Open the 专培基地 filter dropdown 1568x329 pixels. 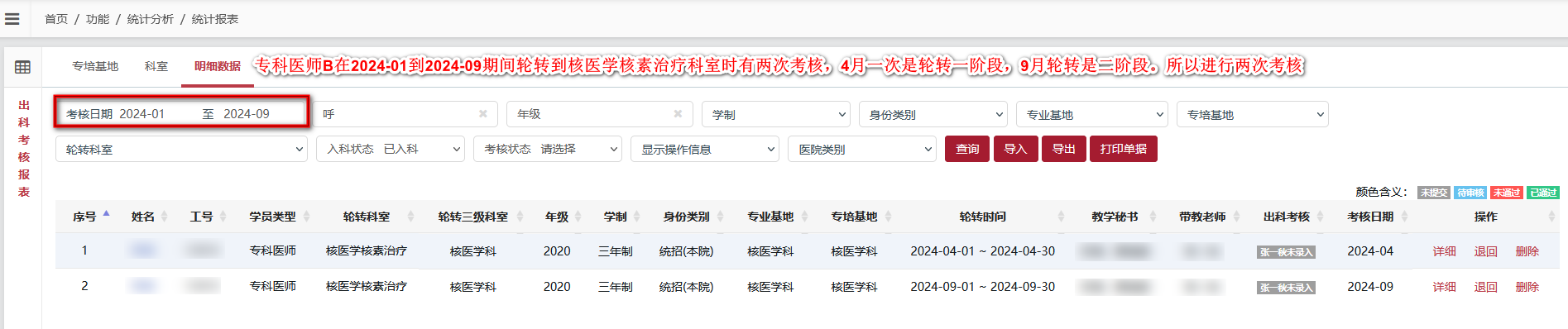(x=1253, y=114)
